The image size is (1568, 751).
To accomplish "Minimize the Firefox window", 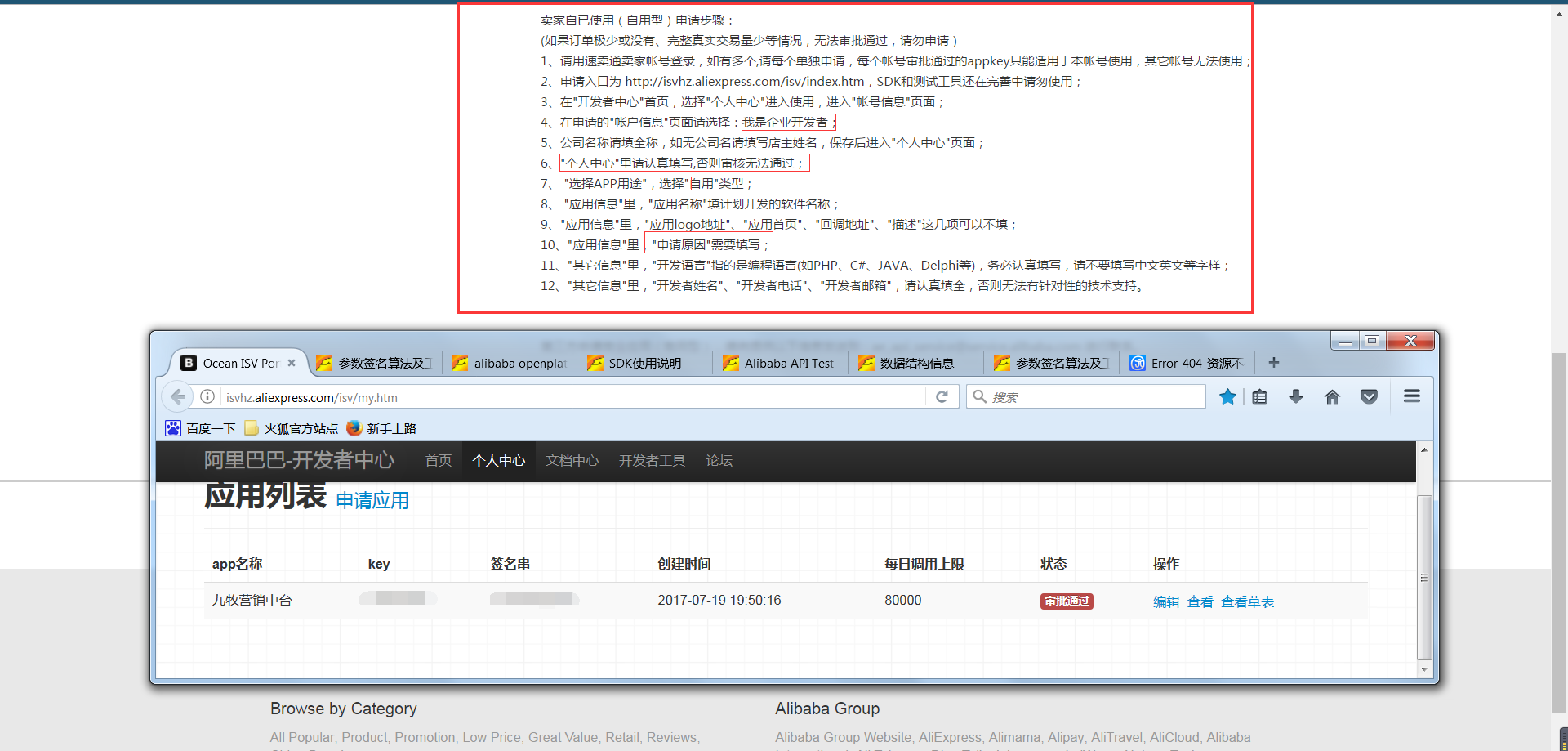I will click(x=1345, y=341).
